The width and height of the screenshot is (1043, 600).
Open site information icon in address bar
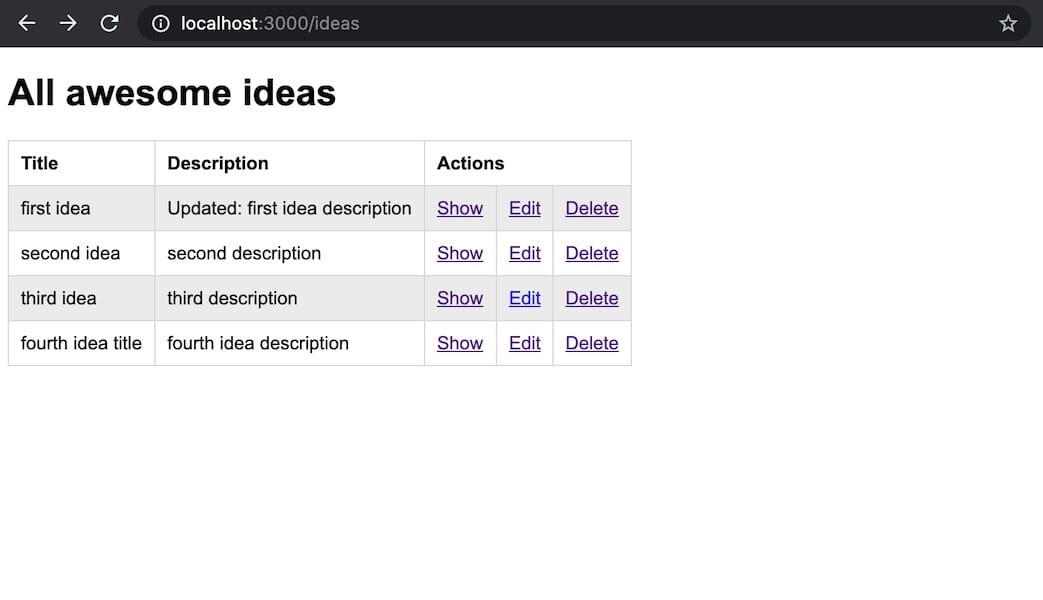pyautogui.click(x=161, y=23)
